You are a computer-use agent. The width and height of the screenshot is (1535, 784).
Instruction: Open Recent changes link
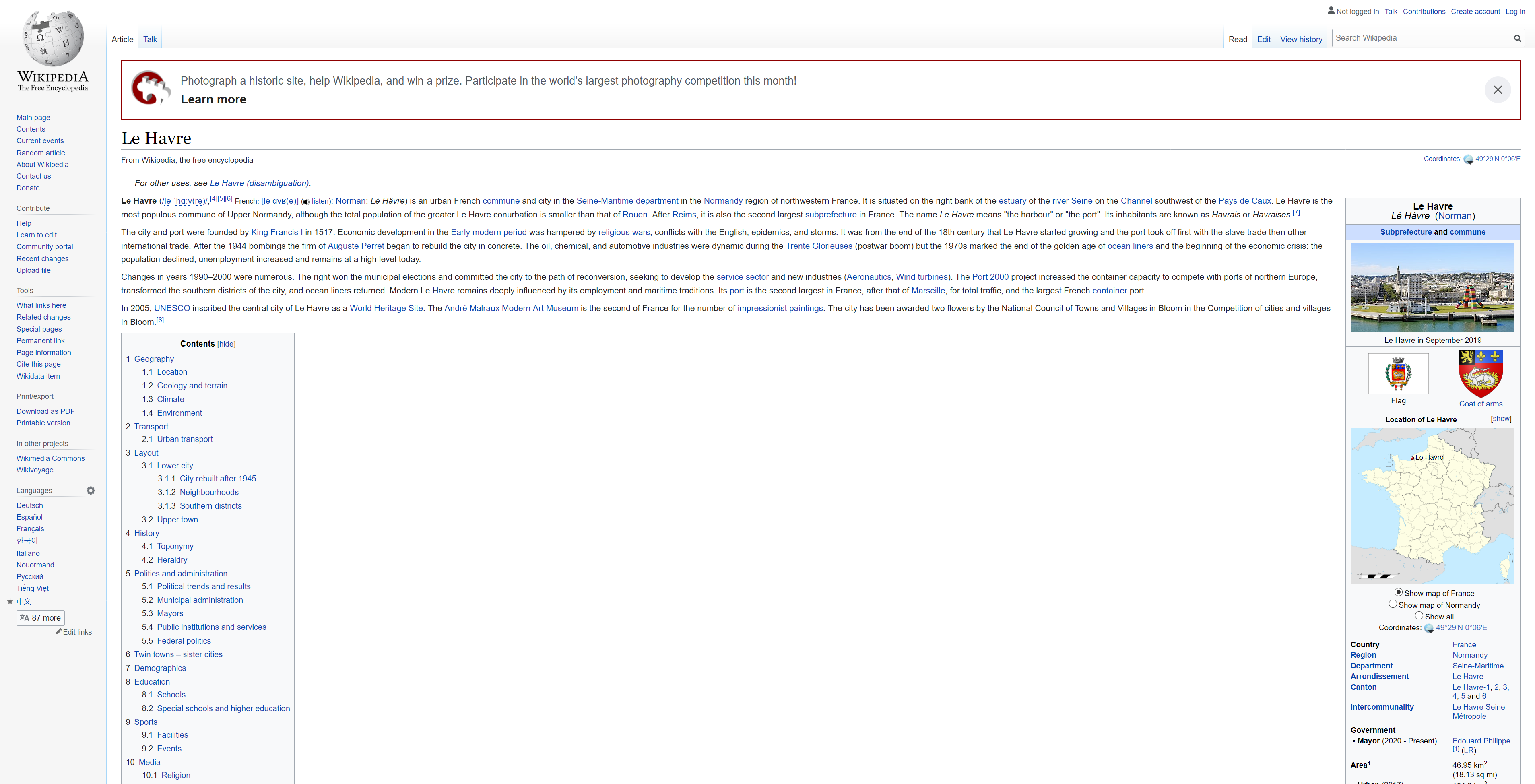pyautogui.click(x=42, y=258)
